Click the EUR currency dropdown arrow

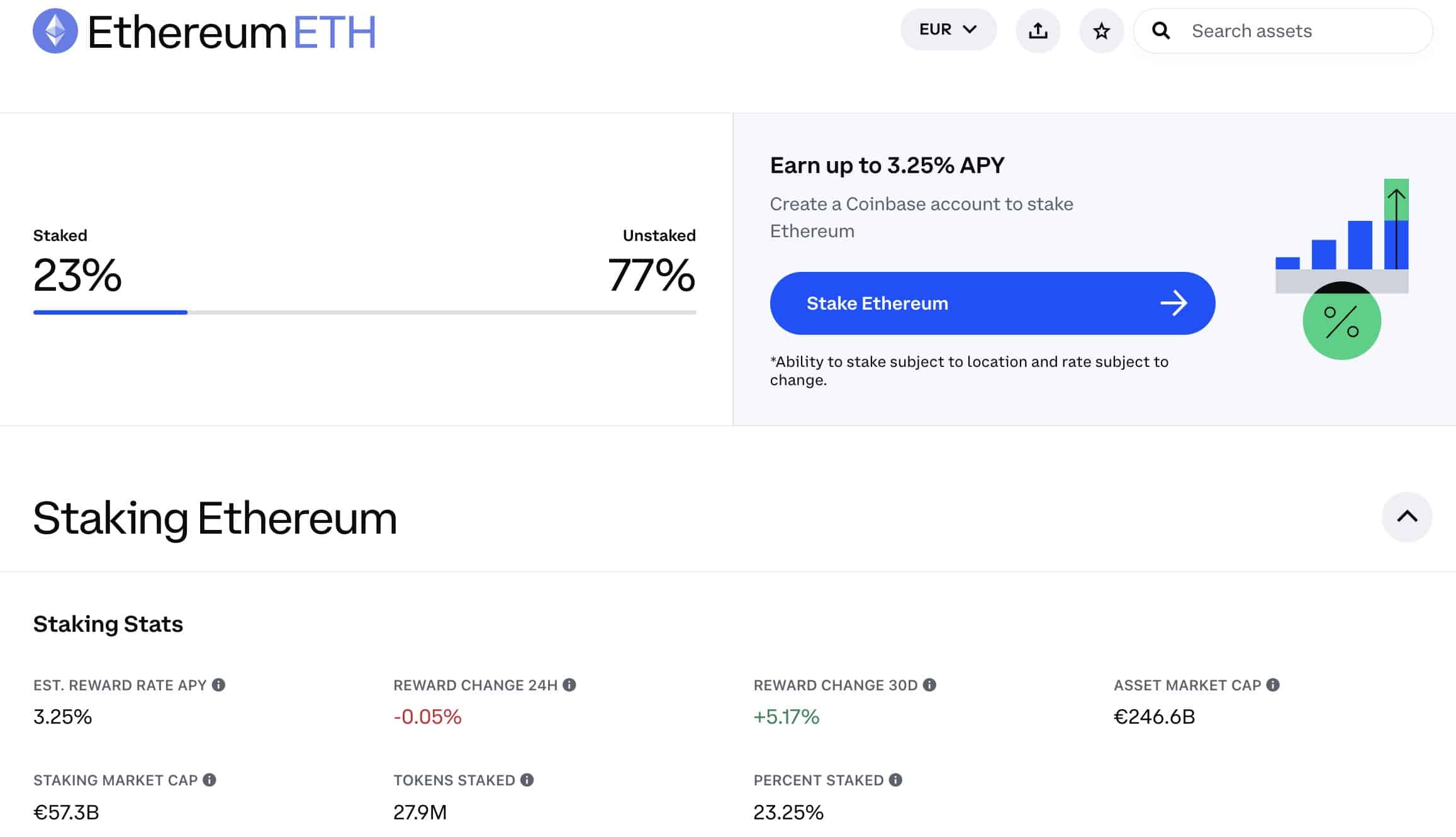tap(969, 30)
